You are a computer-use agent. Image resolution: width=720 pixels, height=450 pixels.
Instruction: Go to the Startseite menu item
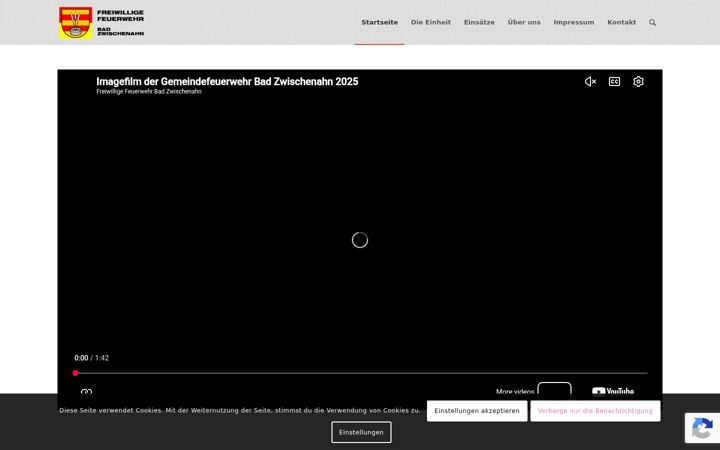(x=380, y=22)
